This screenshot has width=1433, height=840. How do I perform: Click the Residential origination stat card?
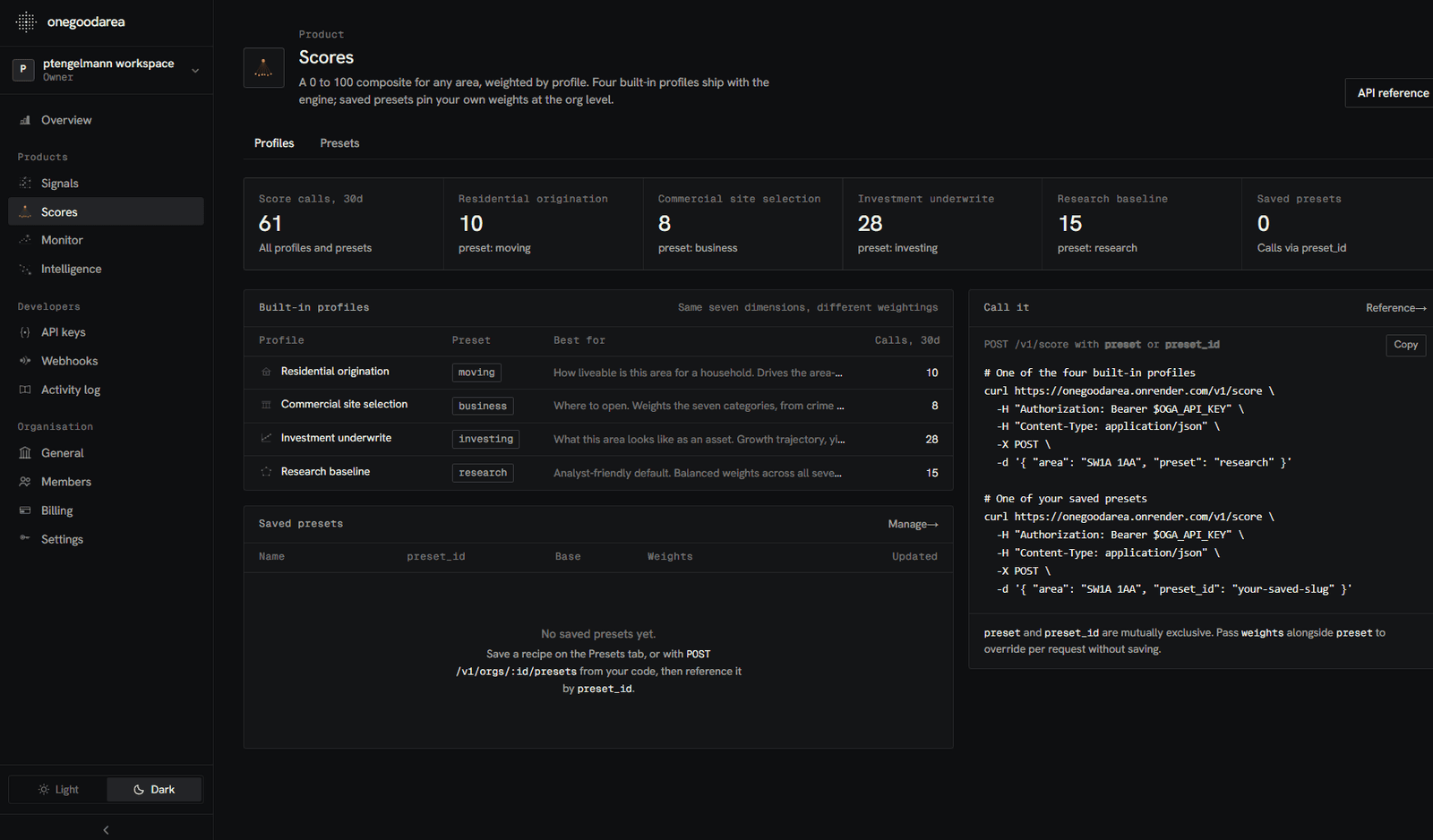pos(544,224)
